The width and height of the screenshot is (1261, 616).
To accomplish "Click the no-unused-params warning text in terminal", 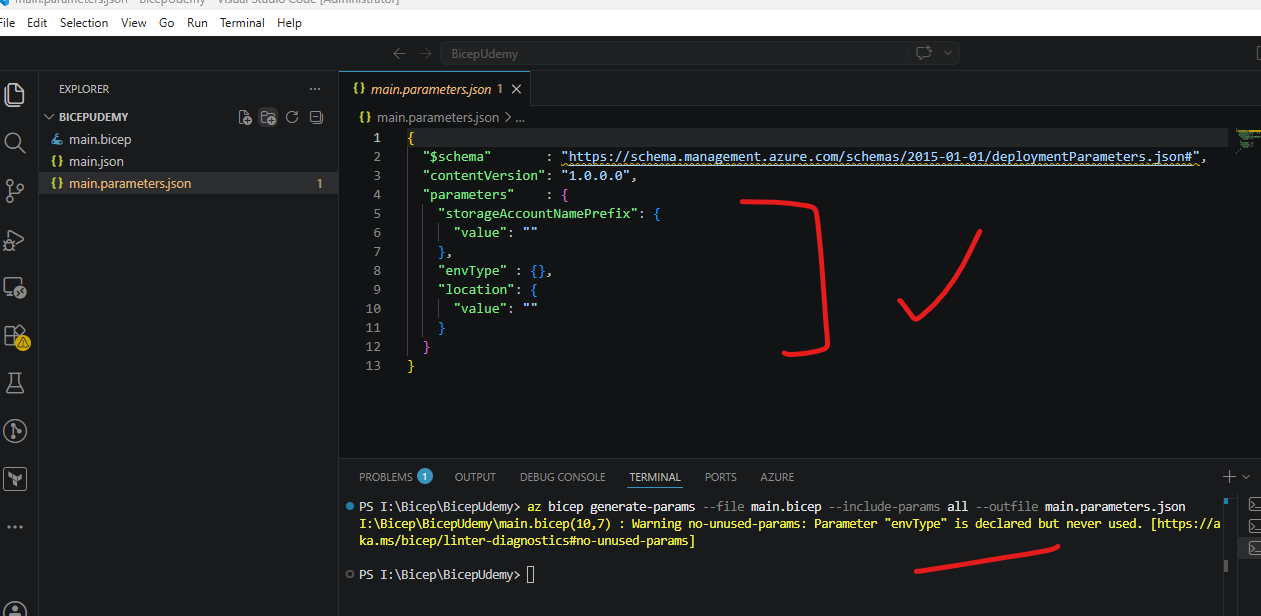I will (789, 532).
